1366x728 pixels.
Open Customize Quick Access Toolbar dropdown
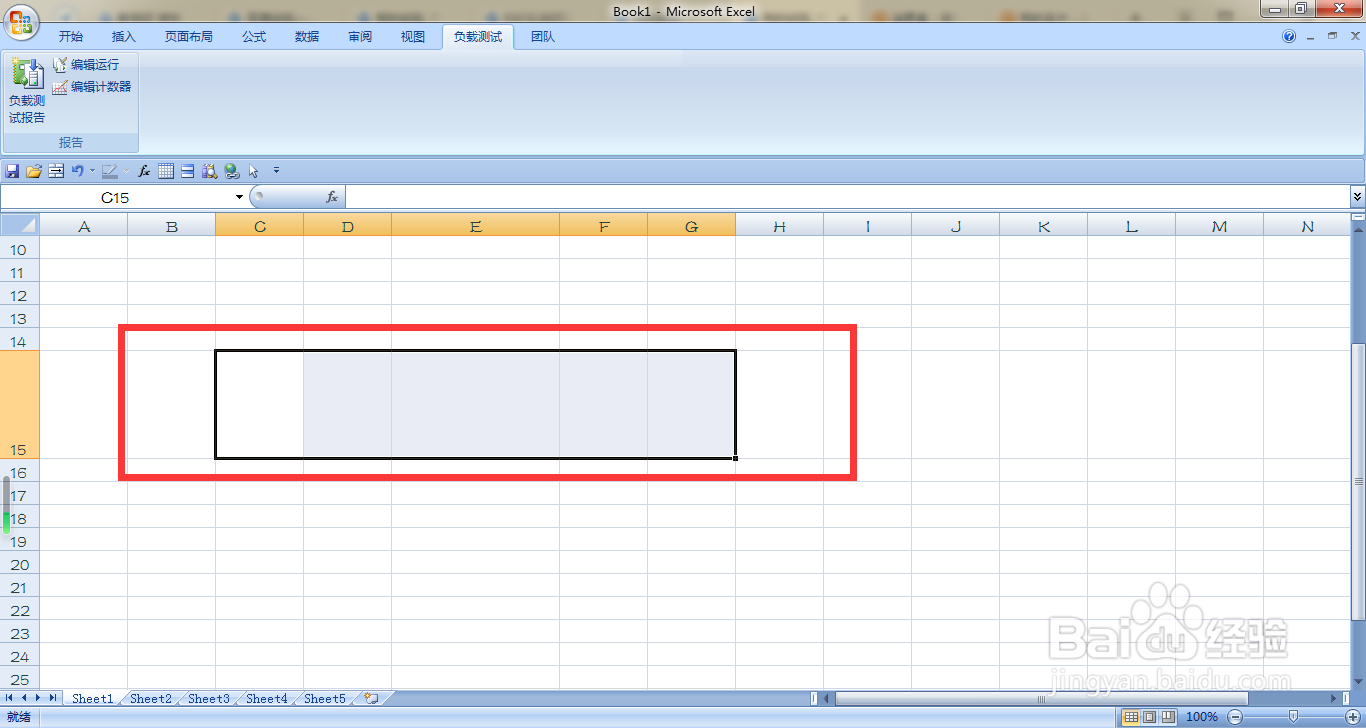click(277, 171)
